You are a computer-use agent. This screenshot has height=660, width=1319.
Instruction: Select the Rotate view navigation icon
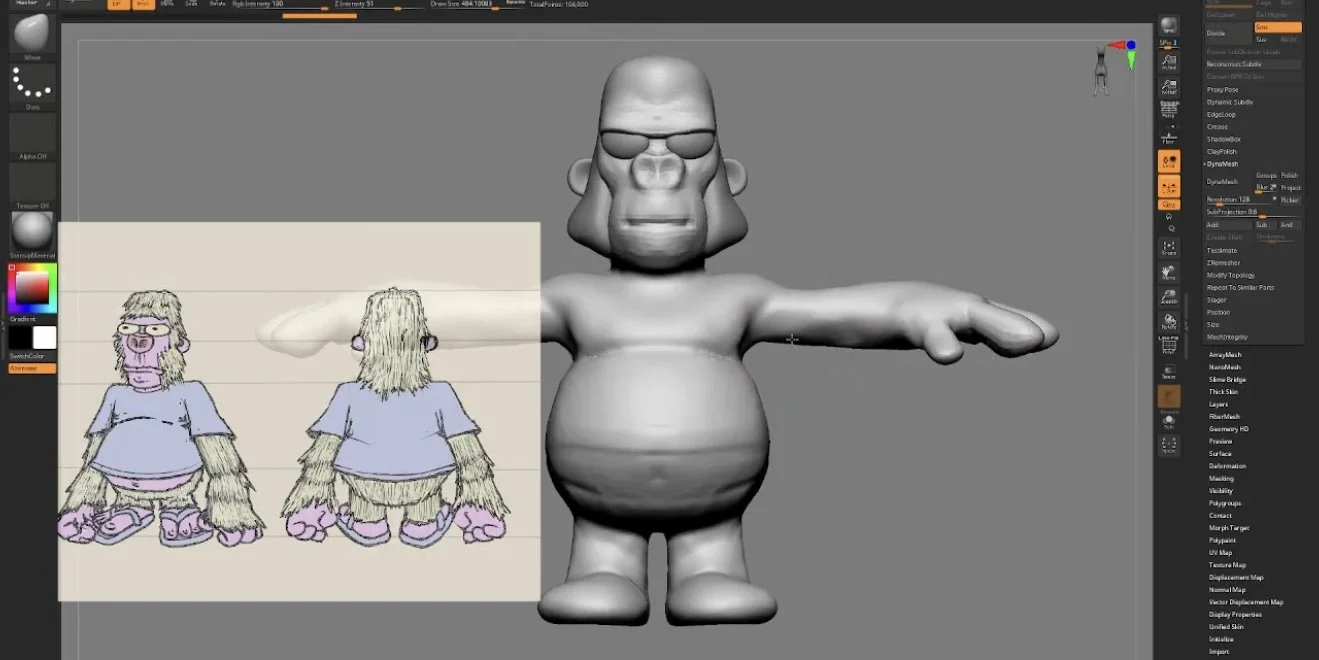coord(1168,322)
